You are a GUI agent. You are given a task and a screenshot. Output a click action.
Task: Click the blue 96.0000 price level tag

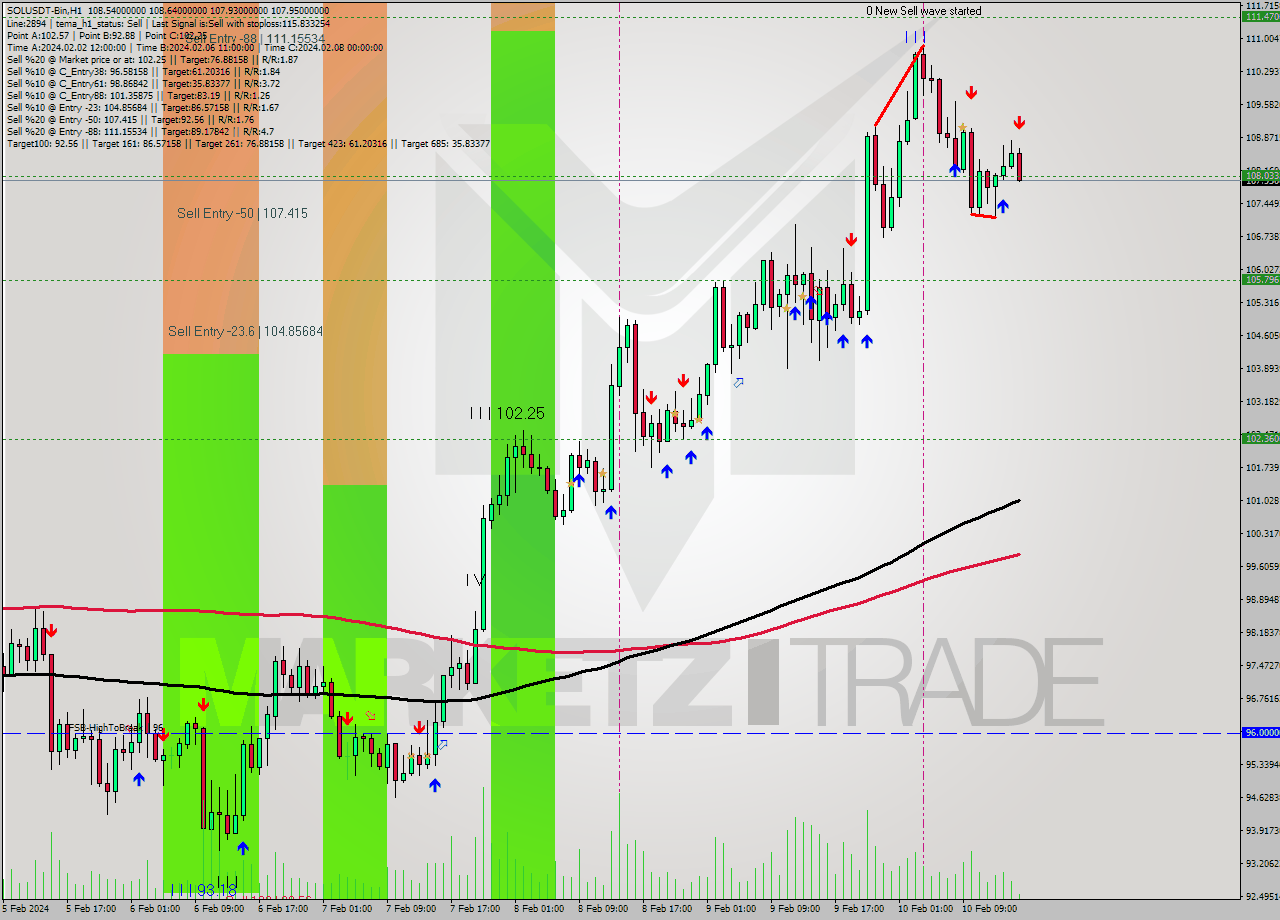[x=1260, y=732]
